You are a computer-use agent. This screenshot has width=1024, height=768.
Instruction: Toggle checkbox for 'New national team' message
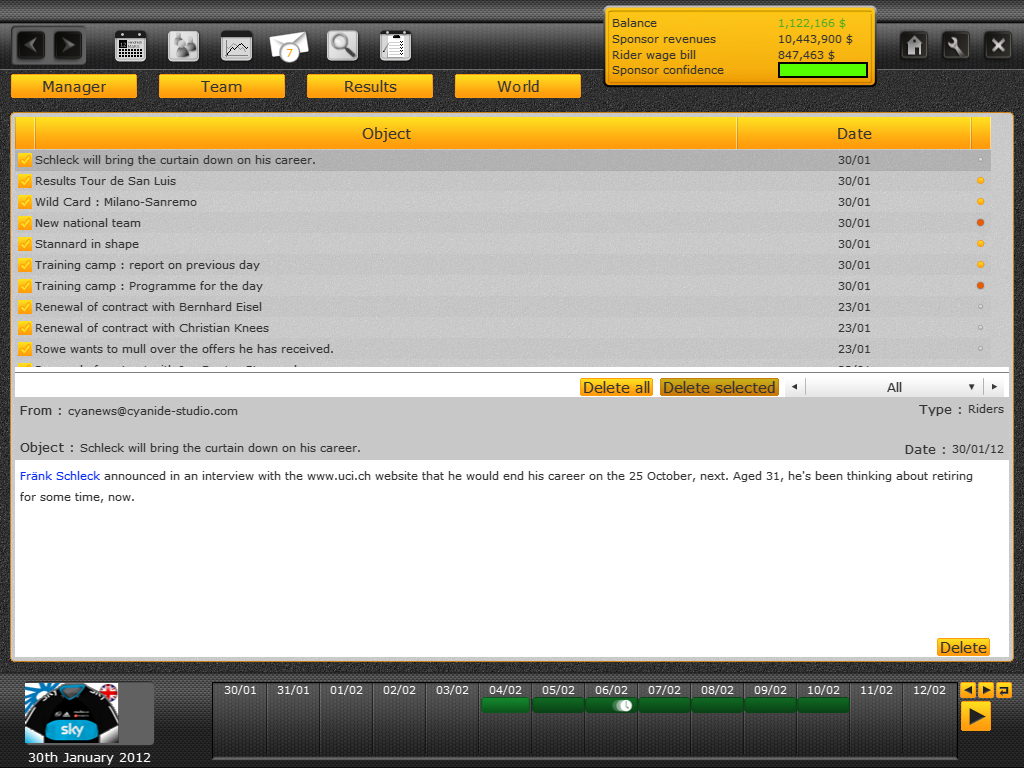pyautogui.click(x=25, y=223)
